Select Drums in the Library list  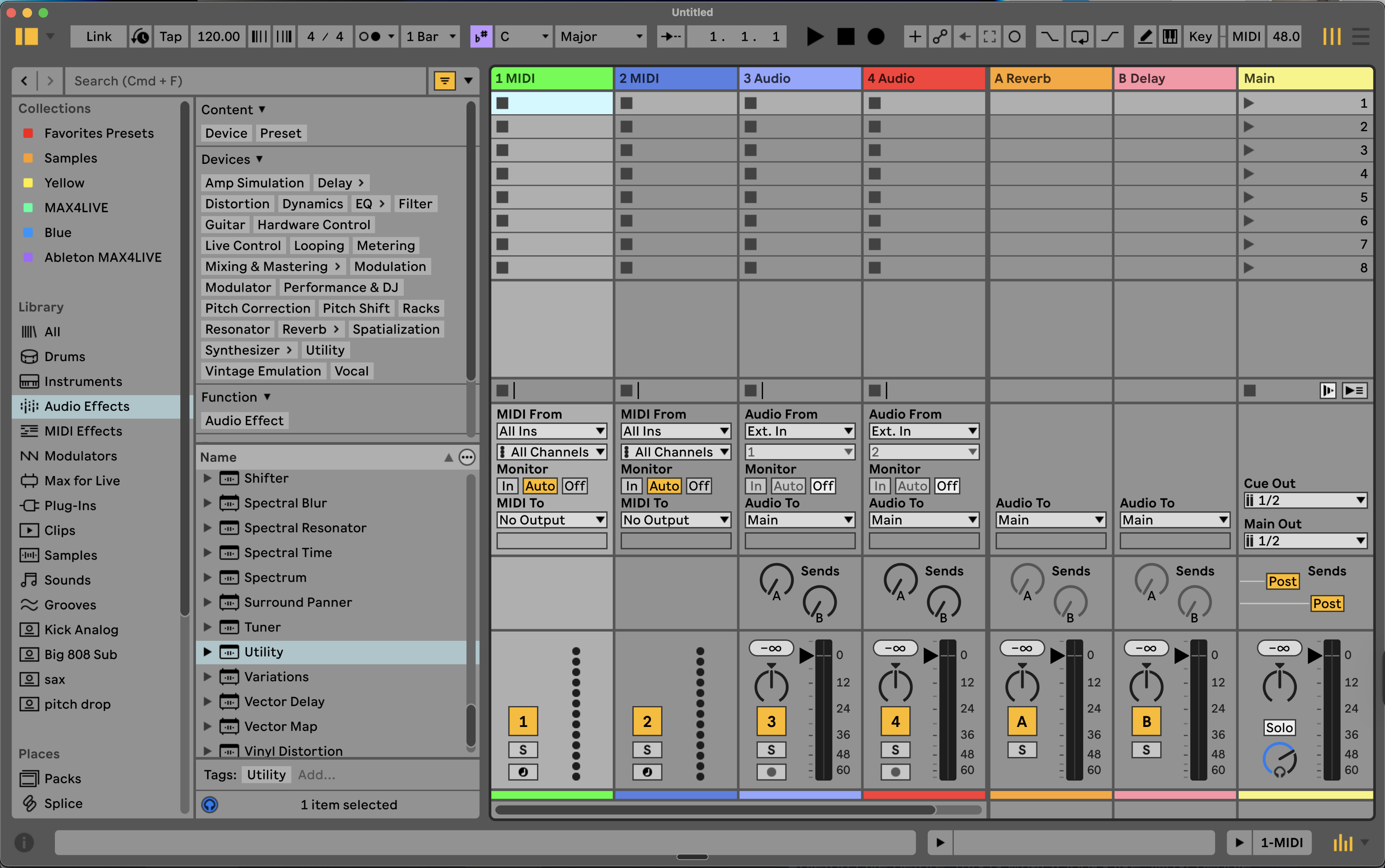click(64, 357)
